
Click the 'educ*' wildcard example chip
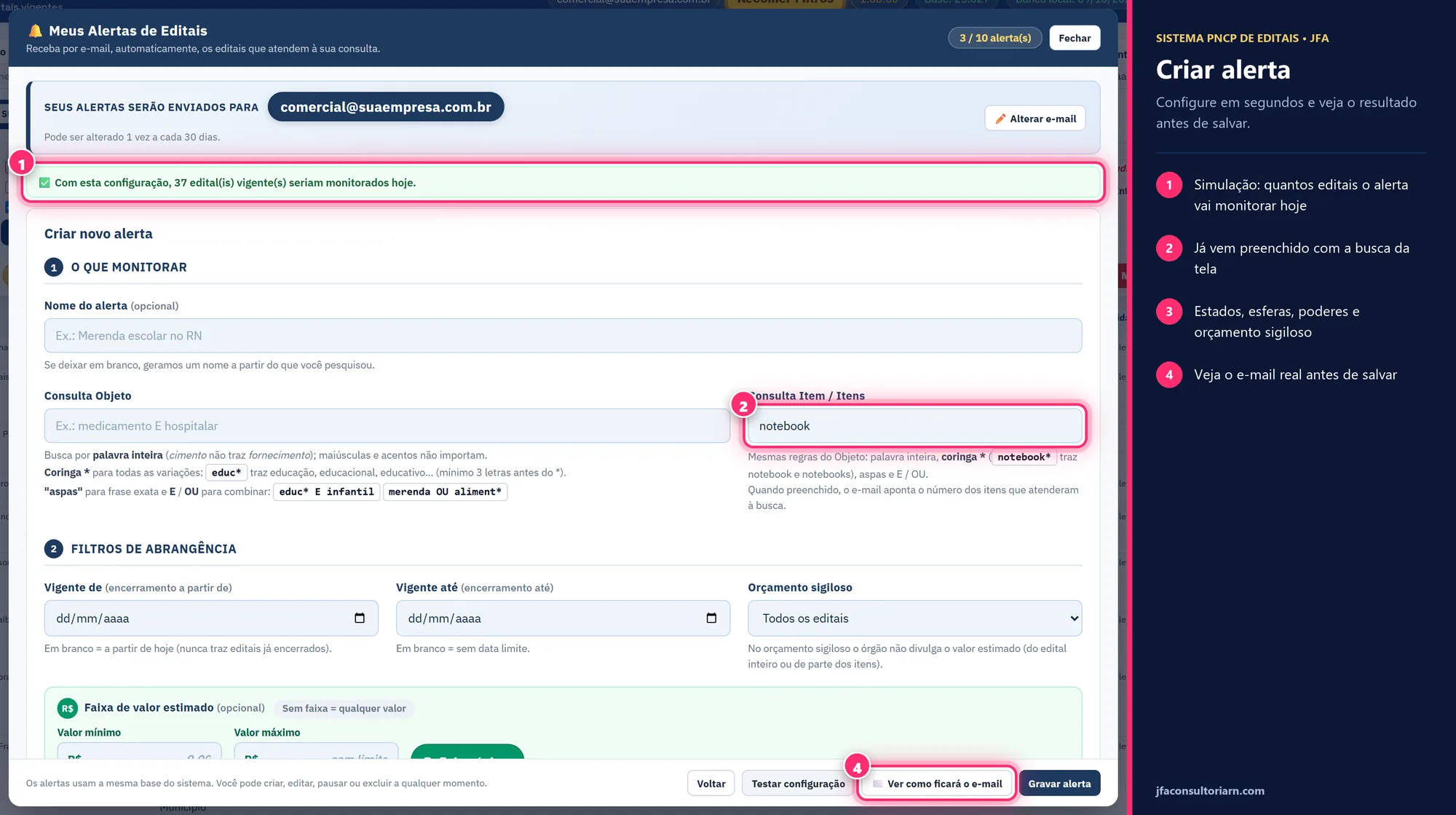click(226, 473)
